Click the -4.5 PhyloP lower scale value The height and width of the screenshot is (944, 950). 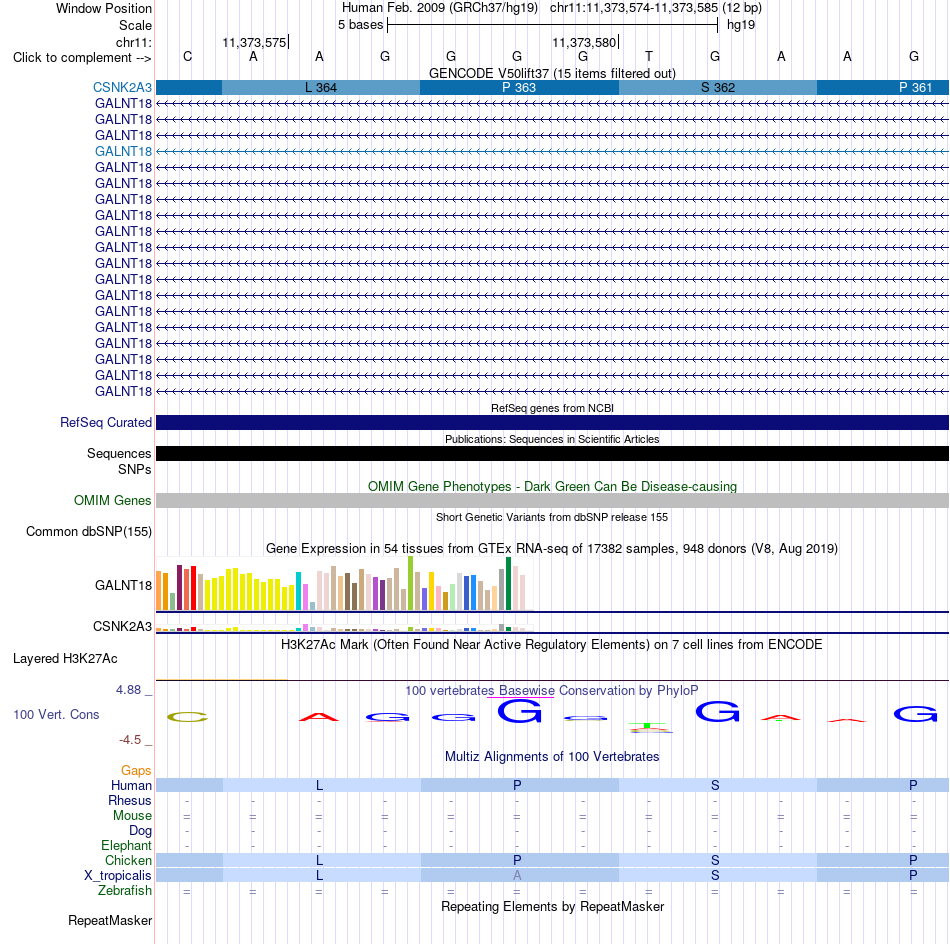pos(130,740)
